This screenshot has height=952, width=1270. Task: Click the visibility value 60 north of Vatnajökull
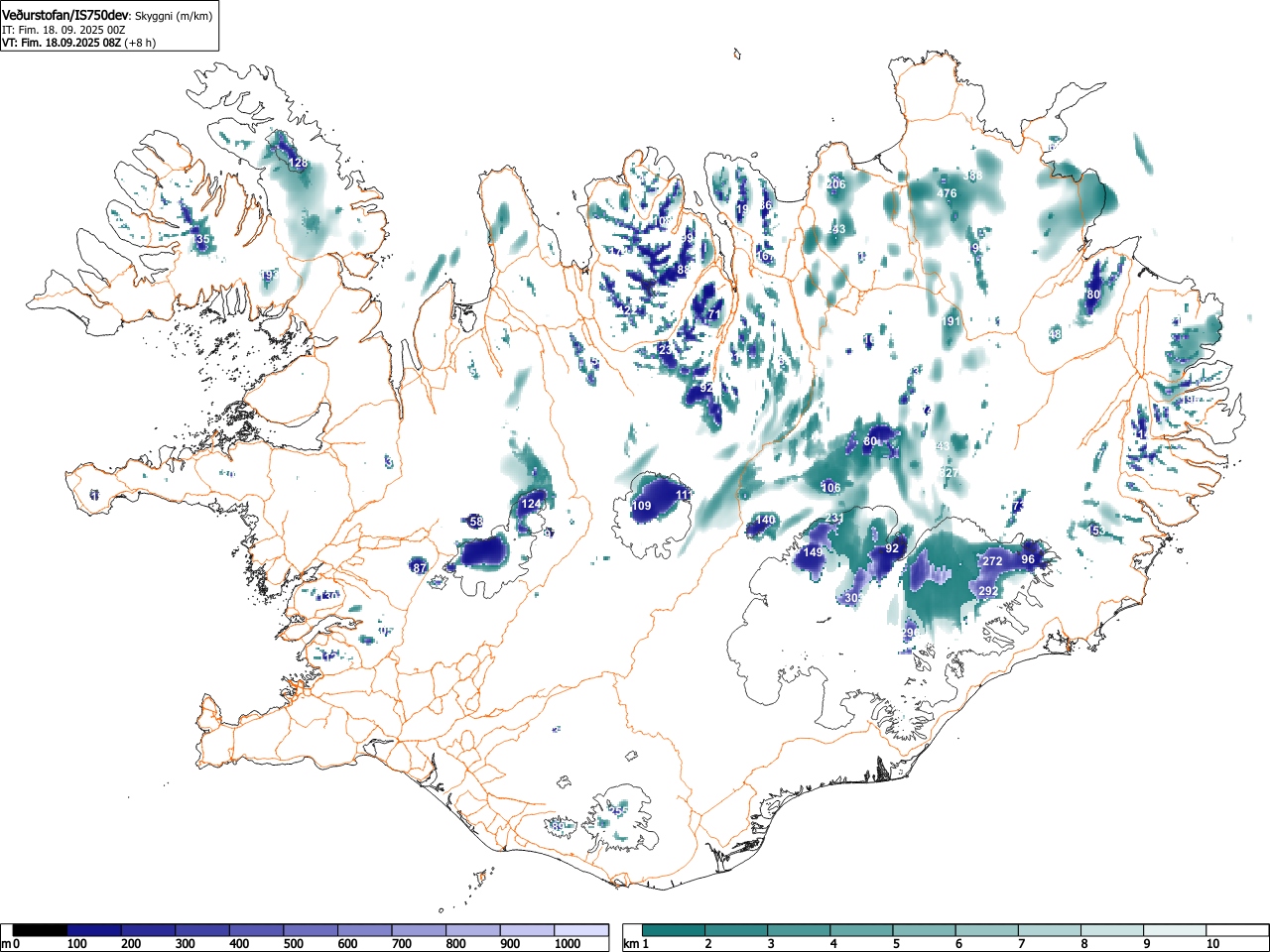pos(870,441)
